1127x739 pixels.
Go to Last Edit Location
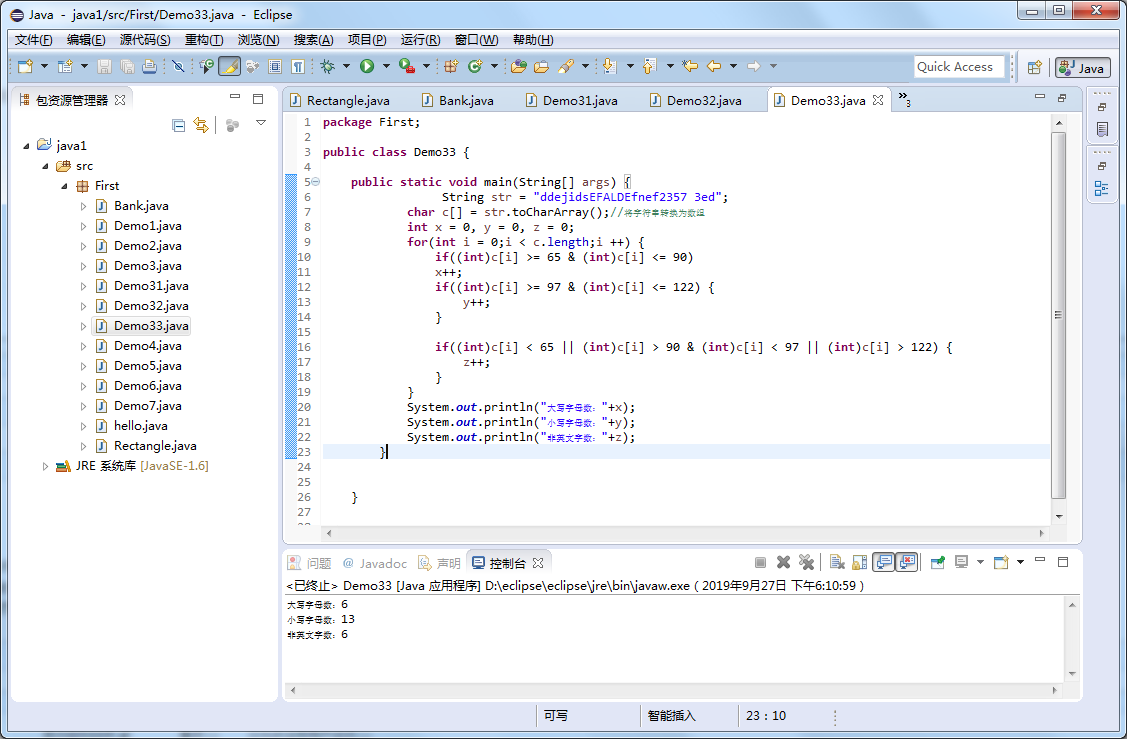690,66
